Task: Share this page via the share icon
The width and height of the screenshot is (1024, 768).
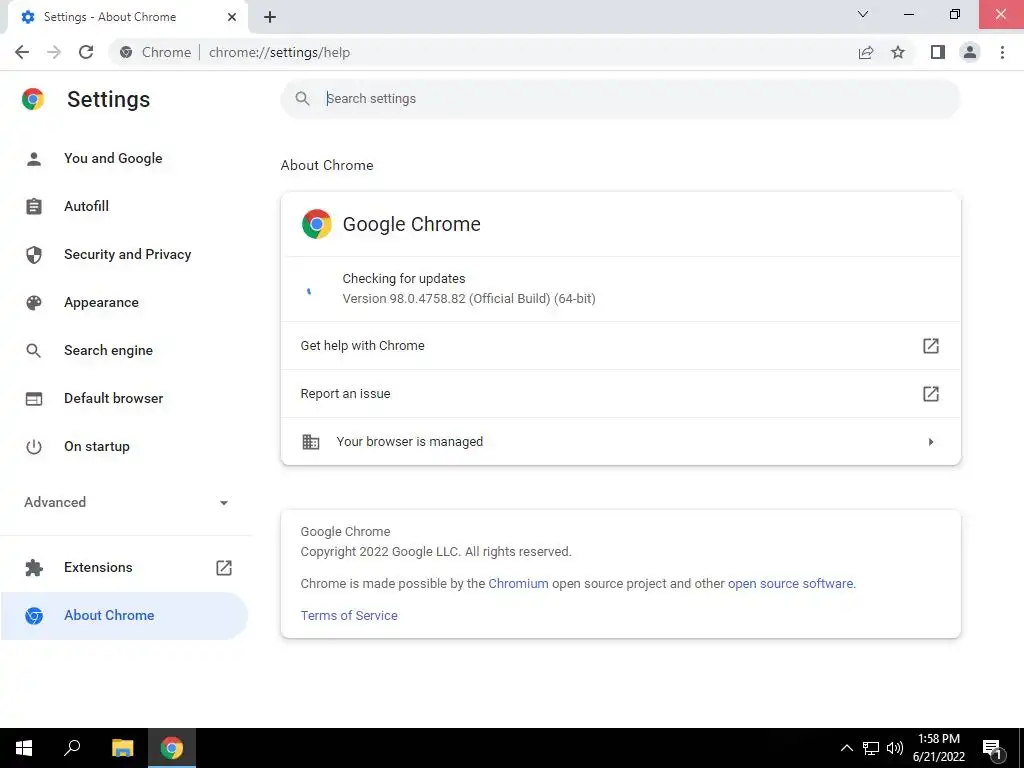Action: (x=866, y=52)
